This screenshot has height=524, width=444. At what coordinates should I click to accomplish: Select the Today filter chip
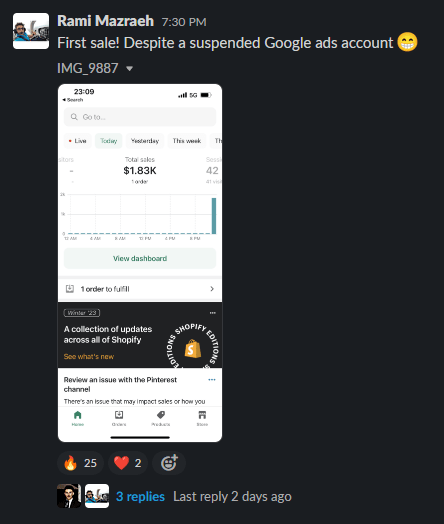pyautogui.click(x=109, y=141)
